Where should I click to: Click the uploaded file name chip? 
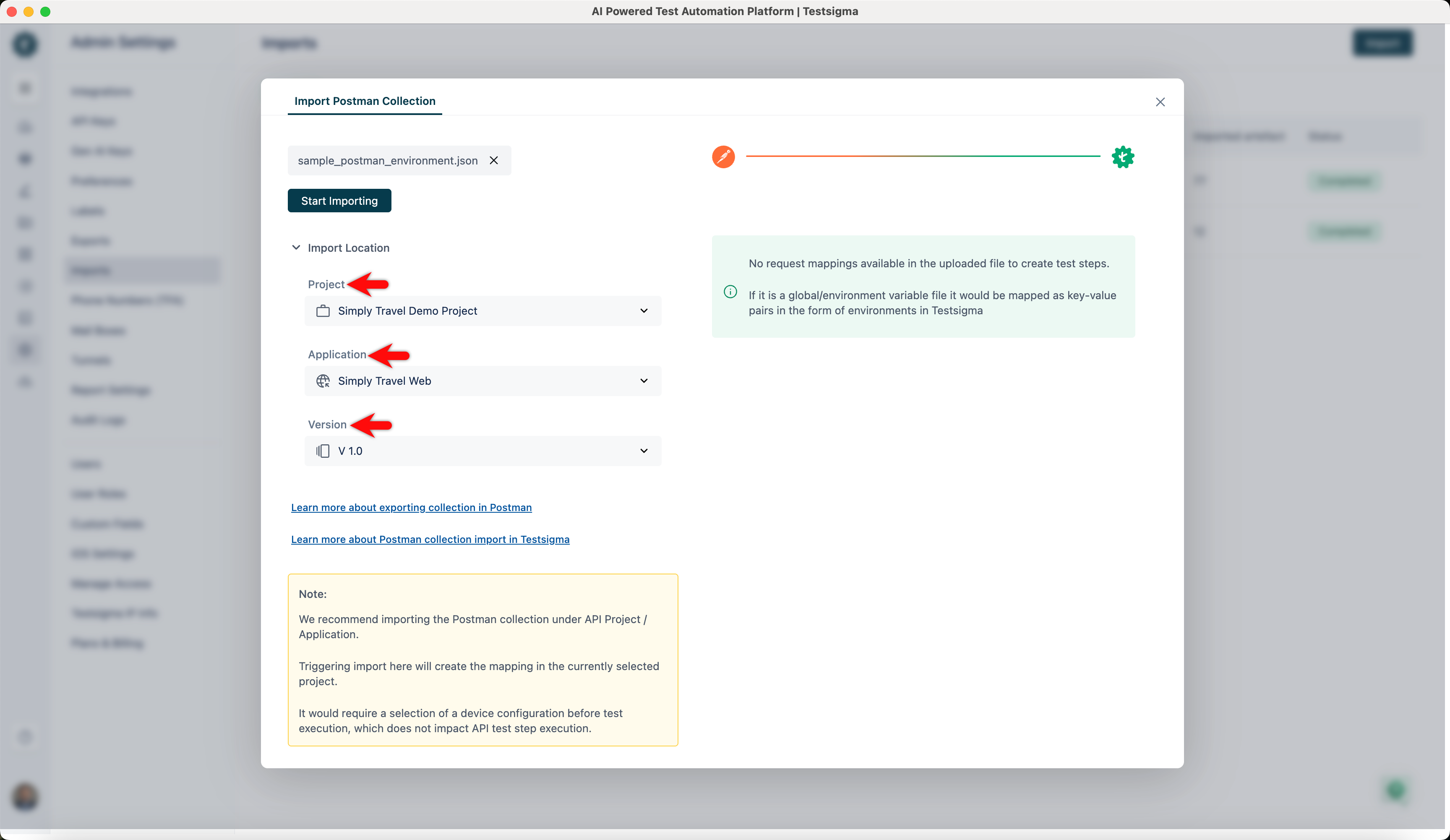pyautogui.click(x=387, y=161)
